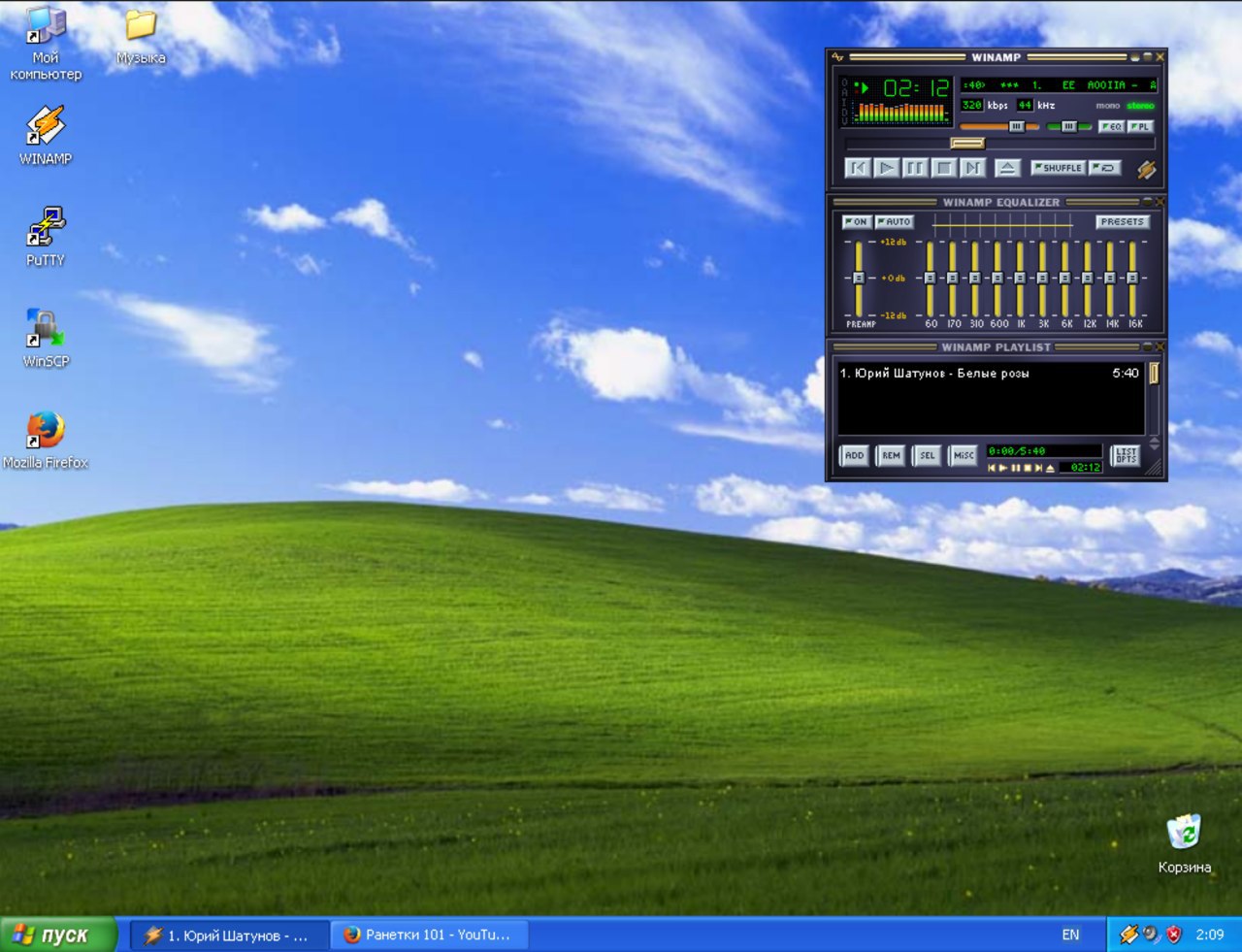Click the scrolling song title display
This screenshot has height=952, width=1242.
tap(1059, 85)
